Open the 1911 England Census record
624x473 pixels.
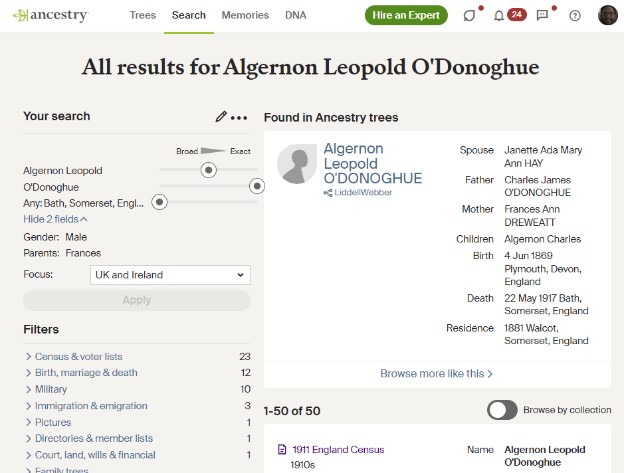pos(338,450)
